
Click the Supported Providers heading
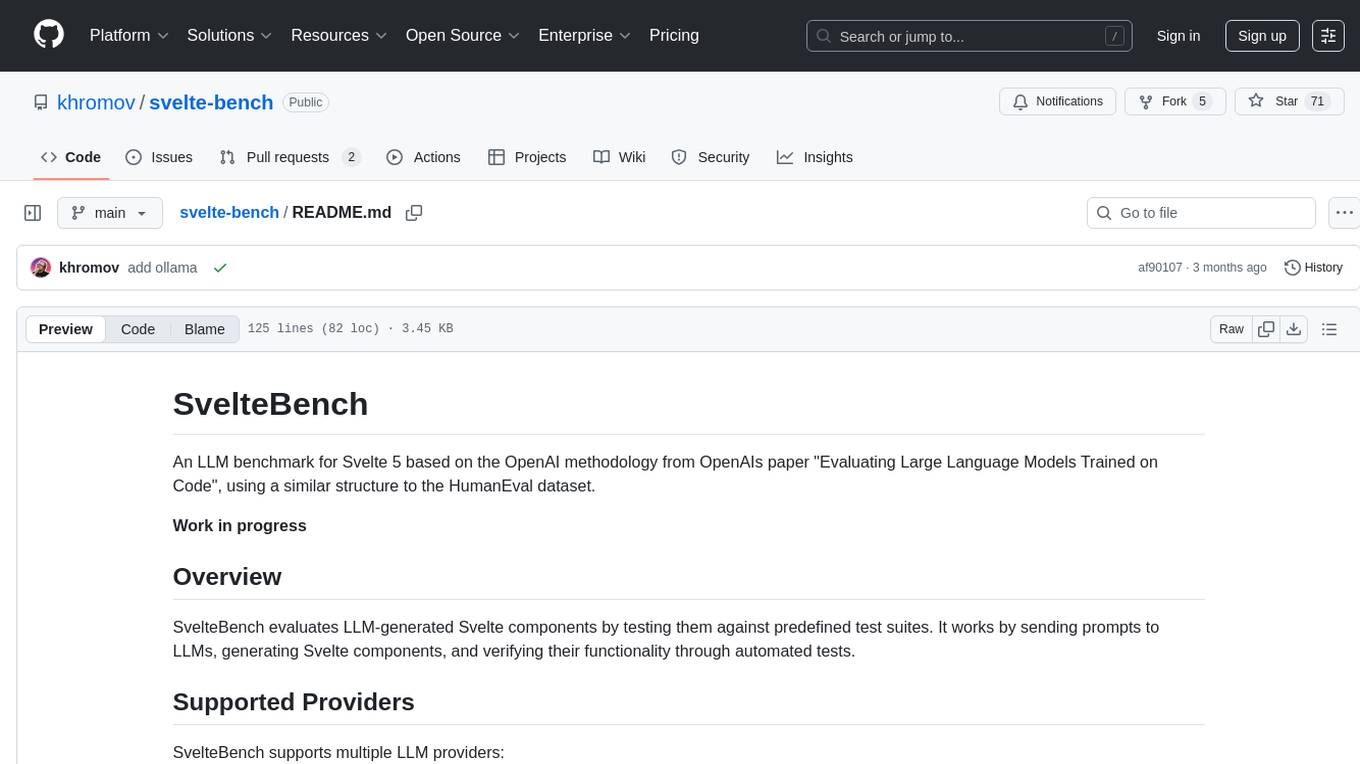(294, 702)
